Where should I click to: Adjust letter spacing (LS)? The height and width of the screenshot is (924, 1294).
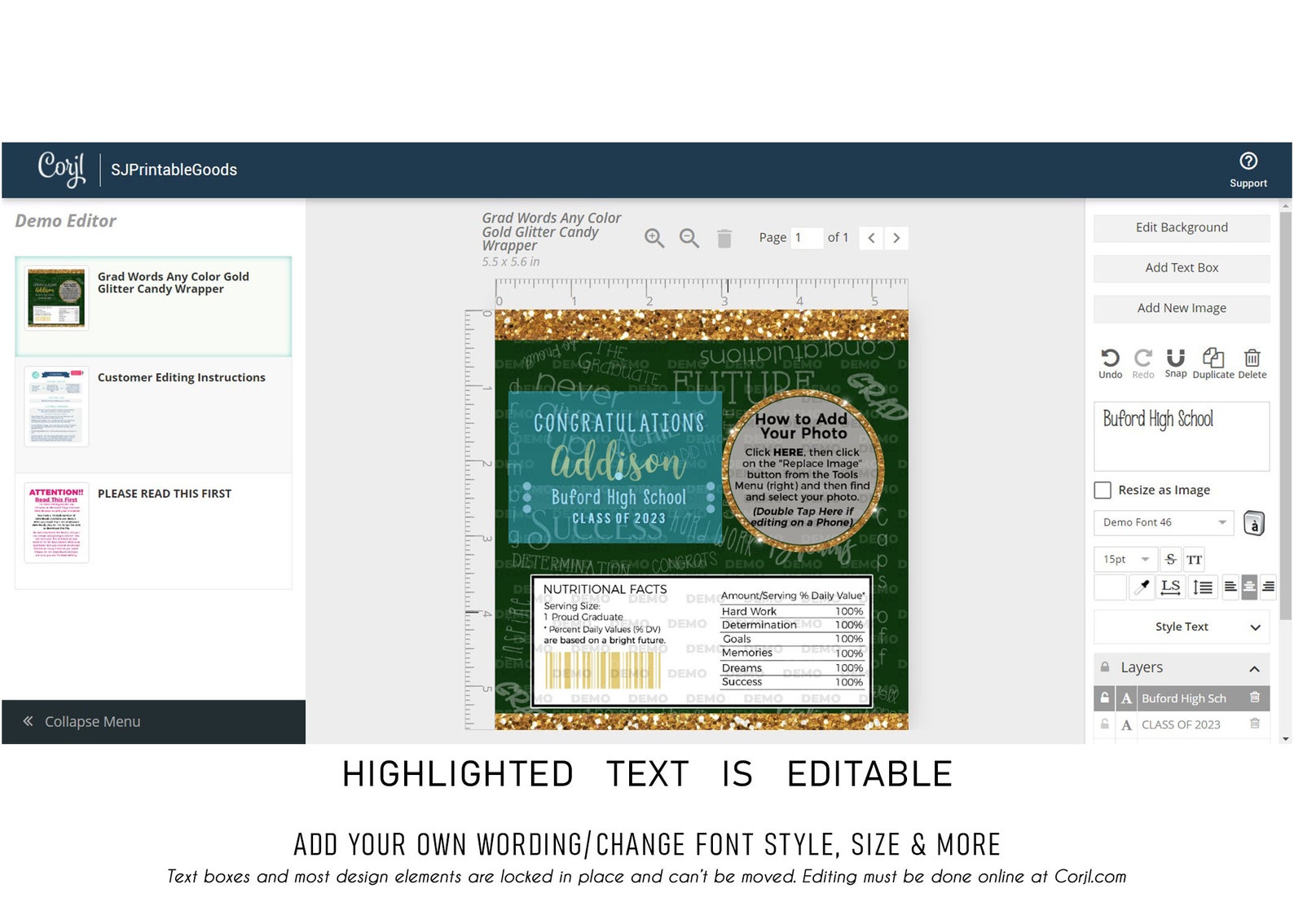click(x=1171, y=587)
